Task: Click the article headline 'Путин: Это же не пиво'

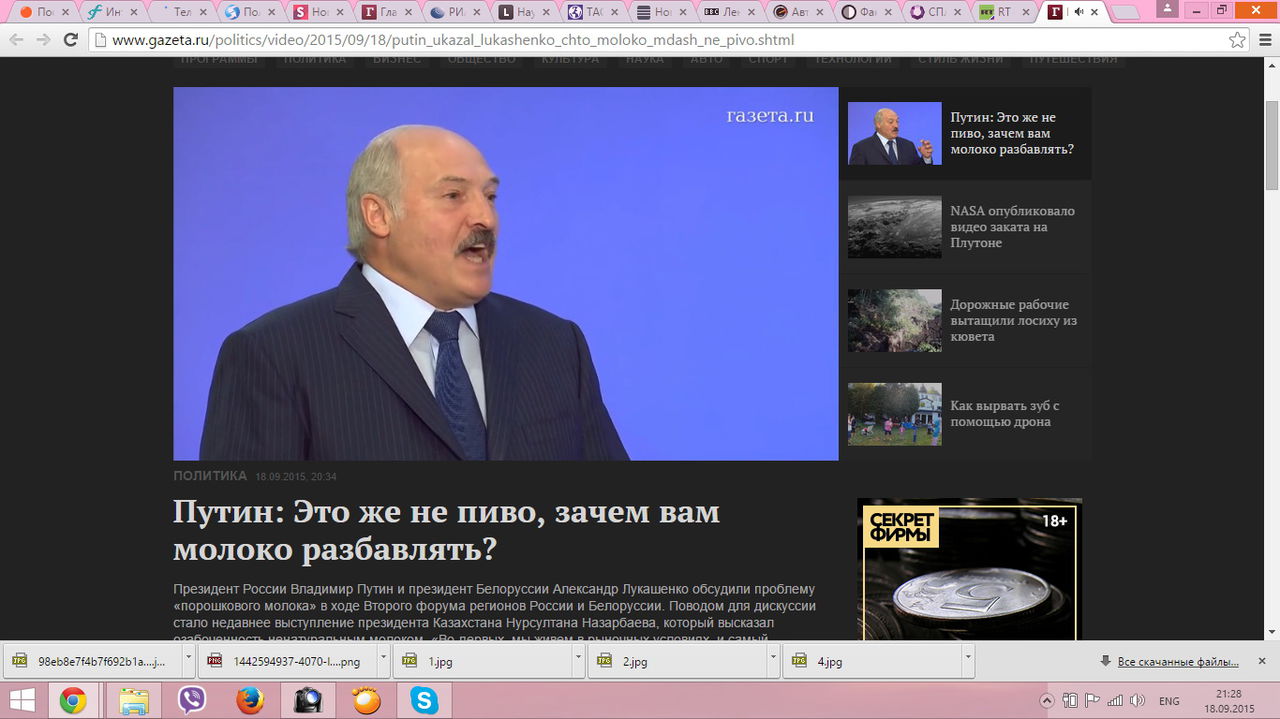Action: tap(446, 530)
